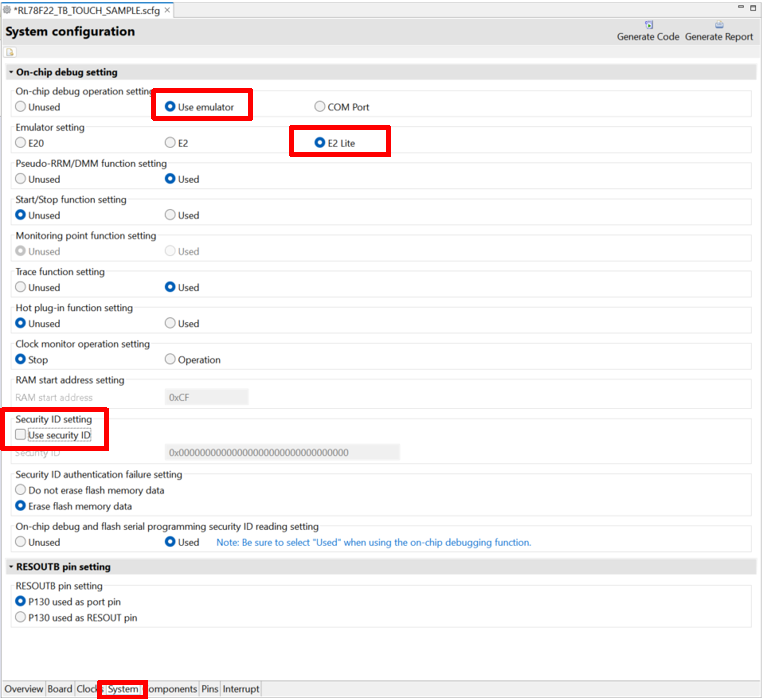762x699 pixels.
Task: Select Unused for On-chip debug operation
Action: click(20, 106)
